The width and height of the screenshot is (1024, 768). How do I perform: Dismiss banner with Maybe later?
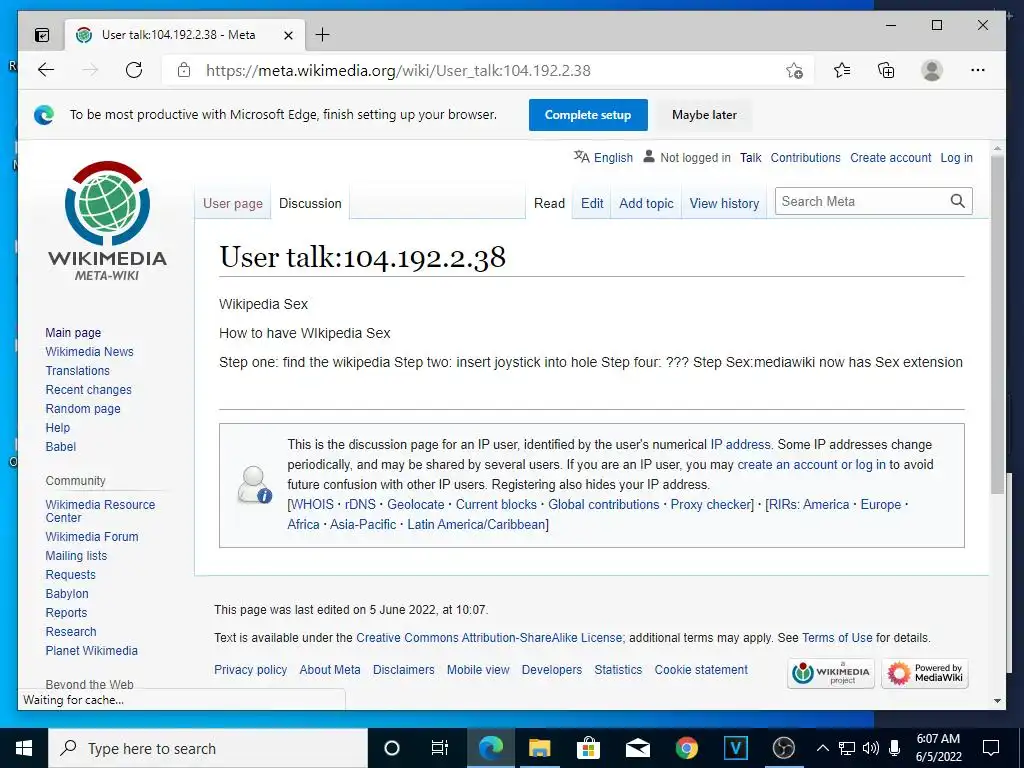click(704, 115)
